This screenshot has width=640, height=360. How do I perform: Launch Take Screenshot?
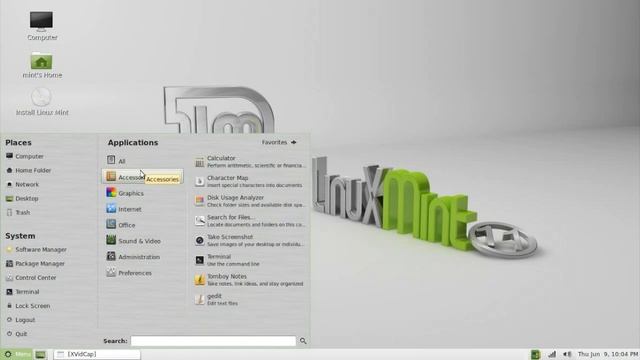click(x=249, y=240)
